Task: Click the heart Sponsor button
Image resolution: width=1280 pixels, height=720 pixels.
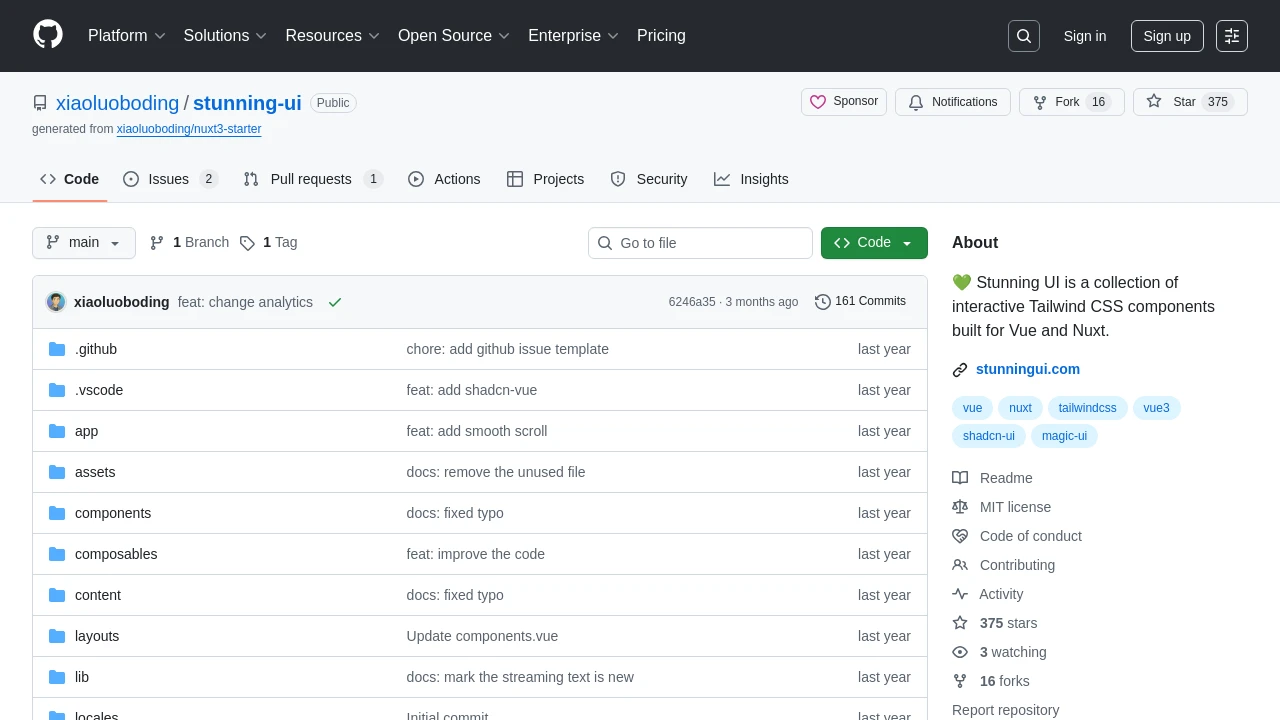Action: coord(844,102)
